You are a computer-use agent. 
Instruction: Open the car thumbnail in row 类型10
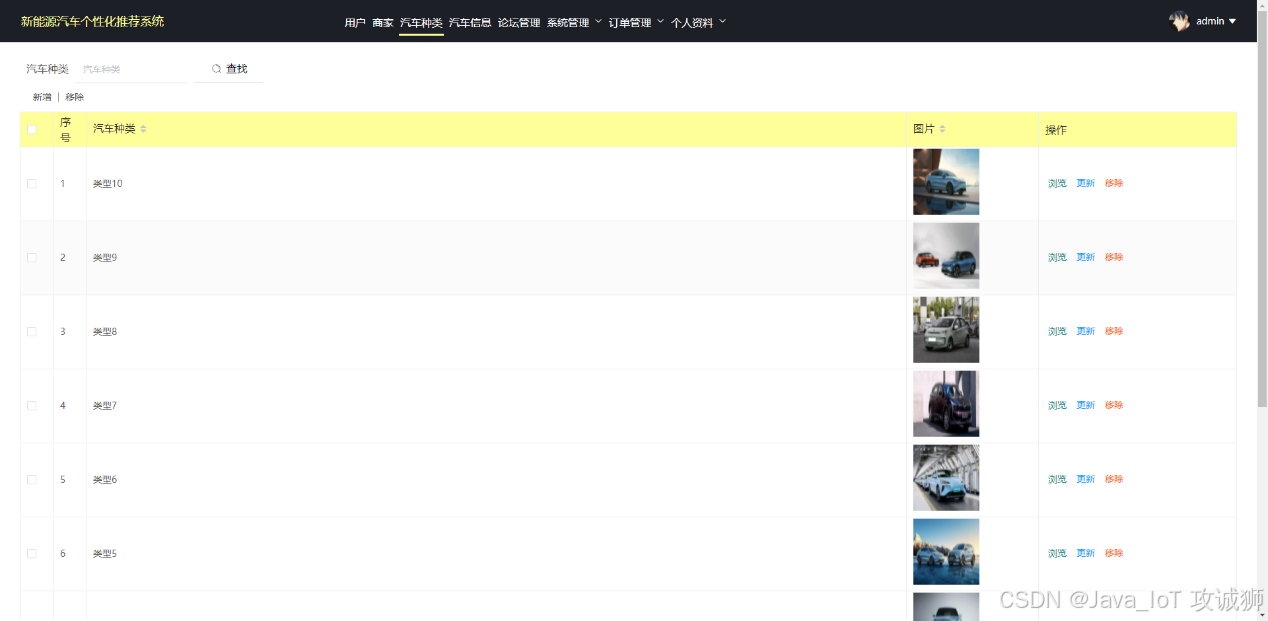pyautogui.click(x=946, y=182)
